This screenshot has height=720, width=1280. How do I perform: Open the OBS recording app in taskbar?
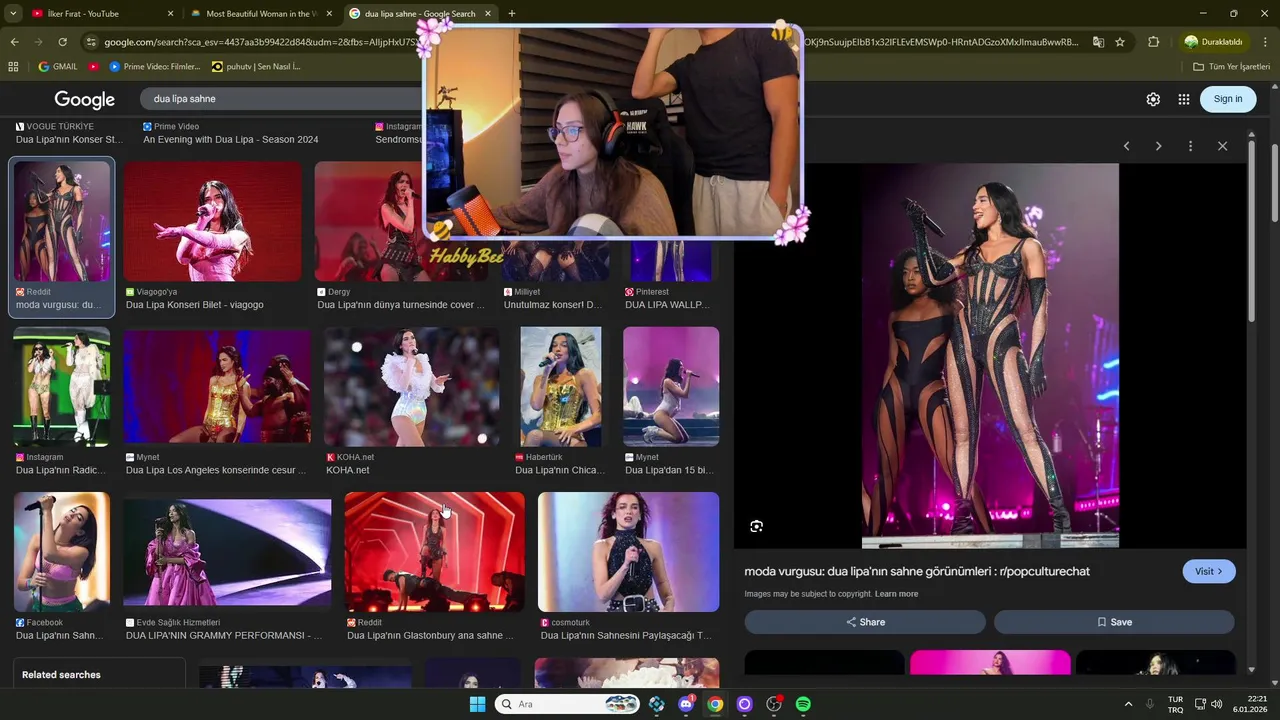pos(774,704)
